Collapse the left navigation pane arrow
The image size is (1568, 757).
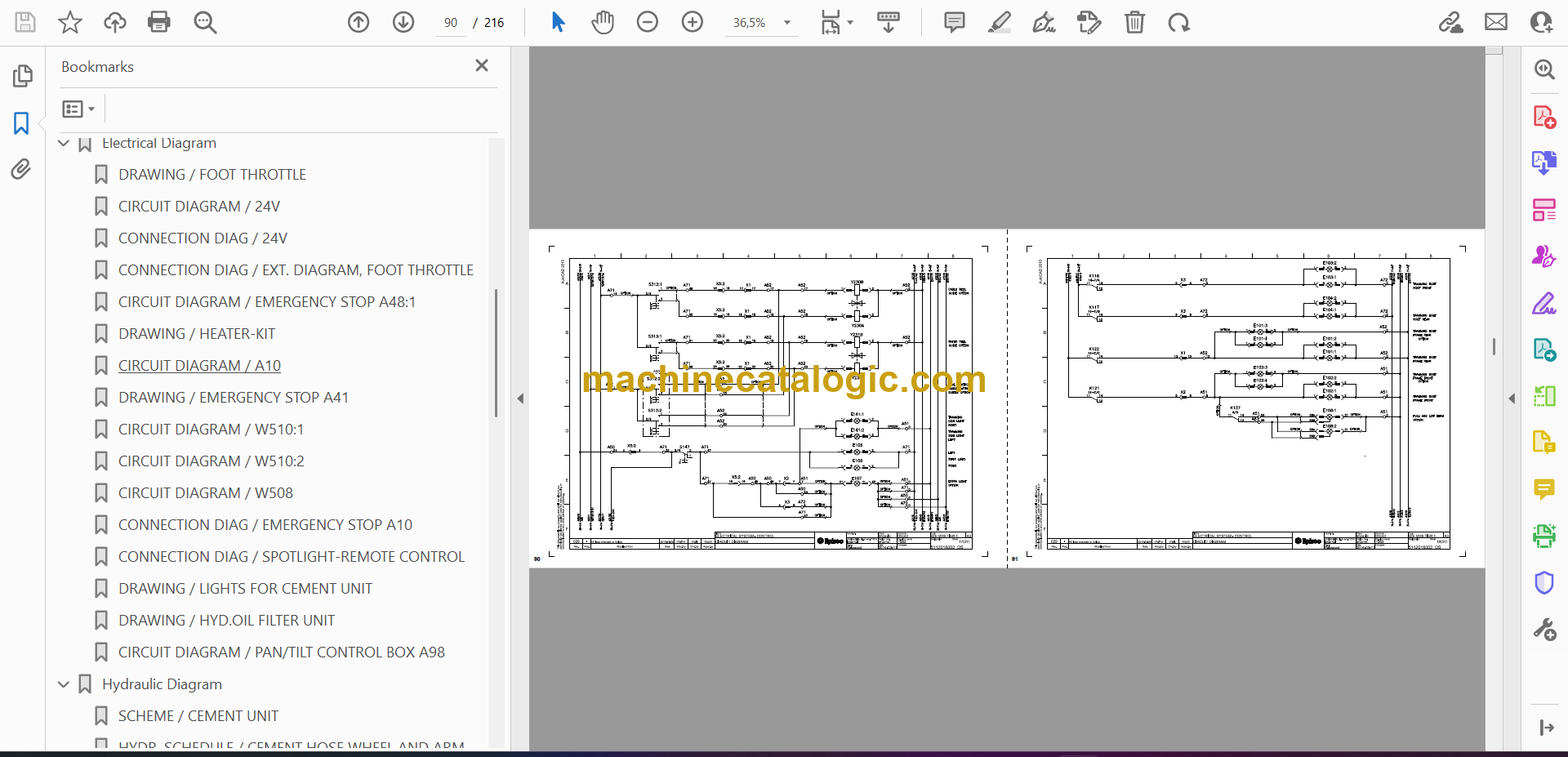coord(520,399)
